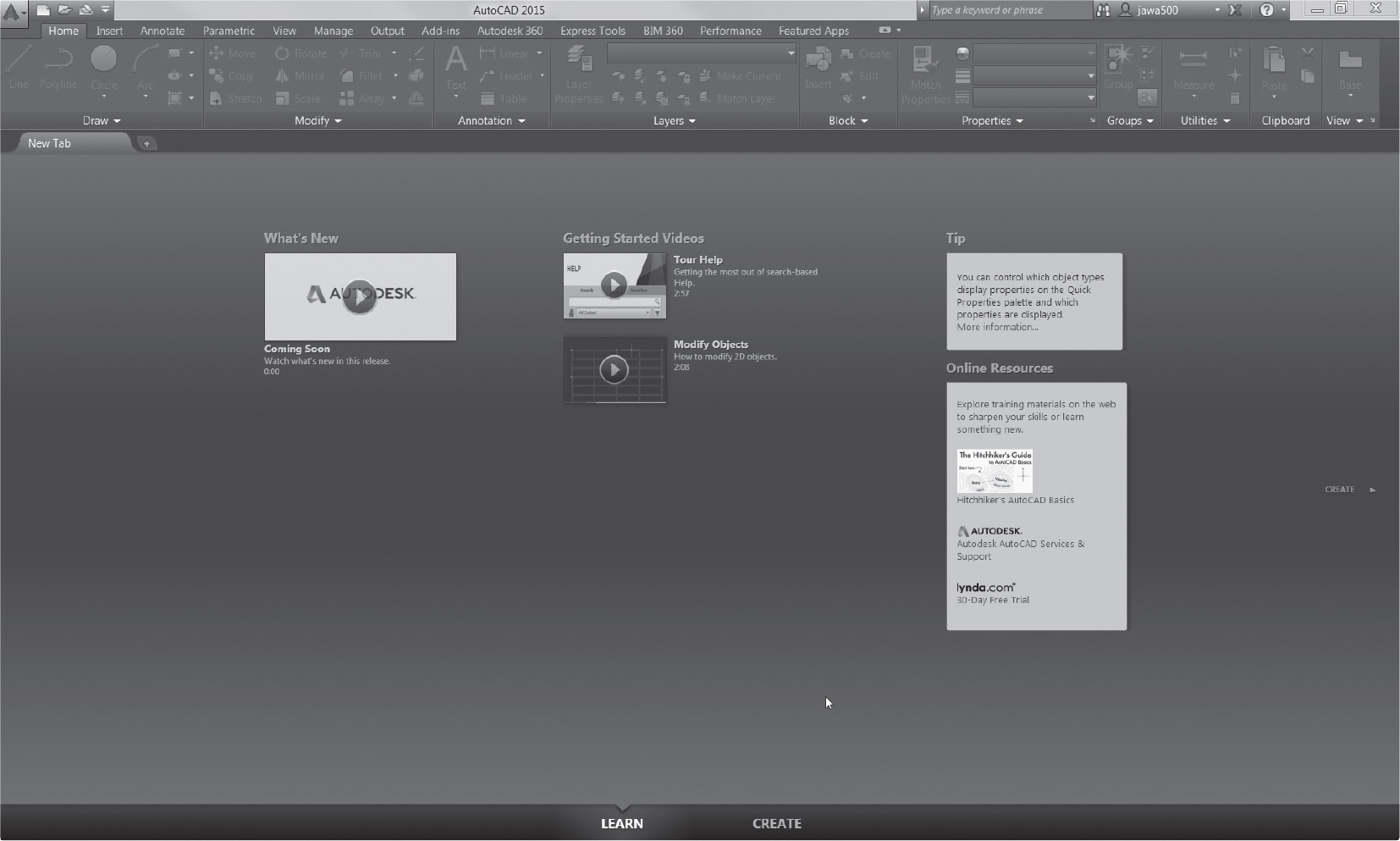The height and width of the screenshot is (841, 1400).
Task: Click the Move tool
Action: pos(232,53)
